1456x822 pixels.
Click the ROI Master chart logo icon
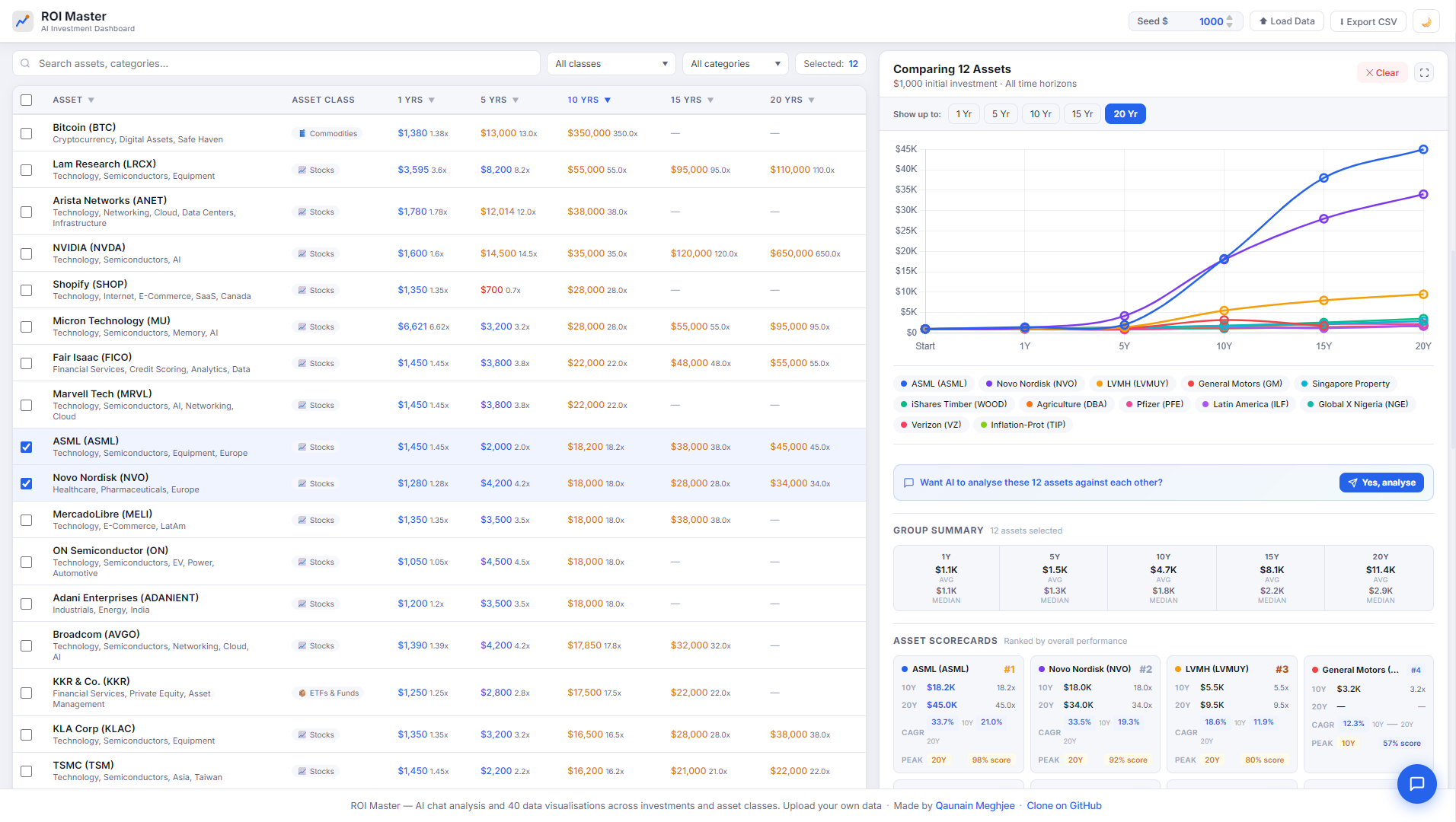pyautogui.click(x=23, y=21)
